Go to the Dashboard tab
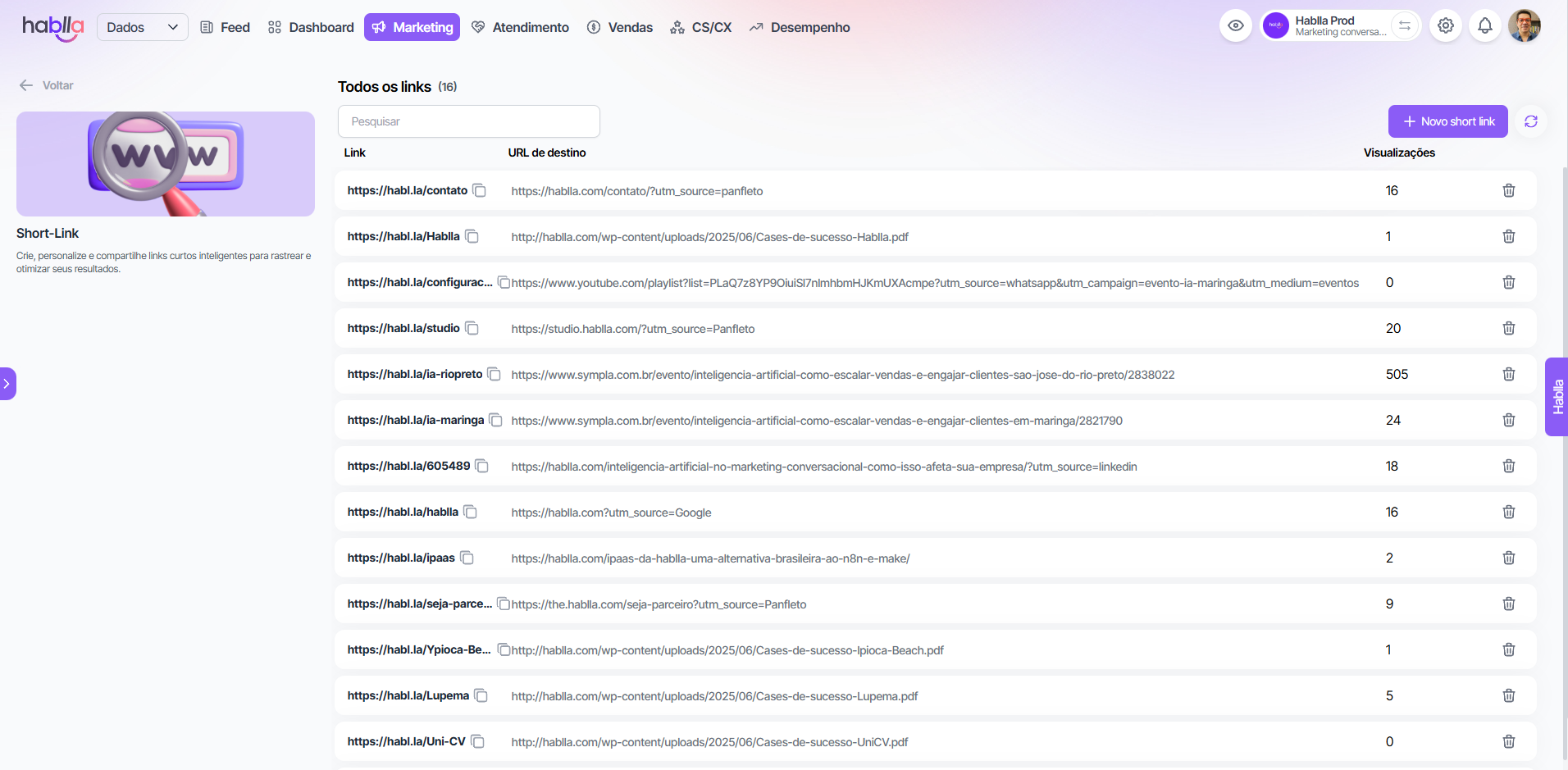The image size is (1568, 770). tap(311, 27)
